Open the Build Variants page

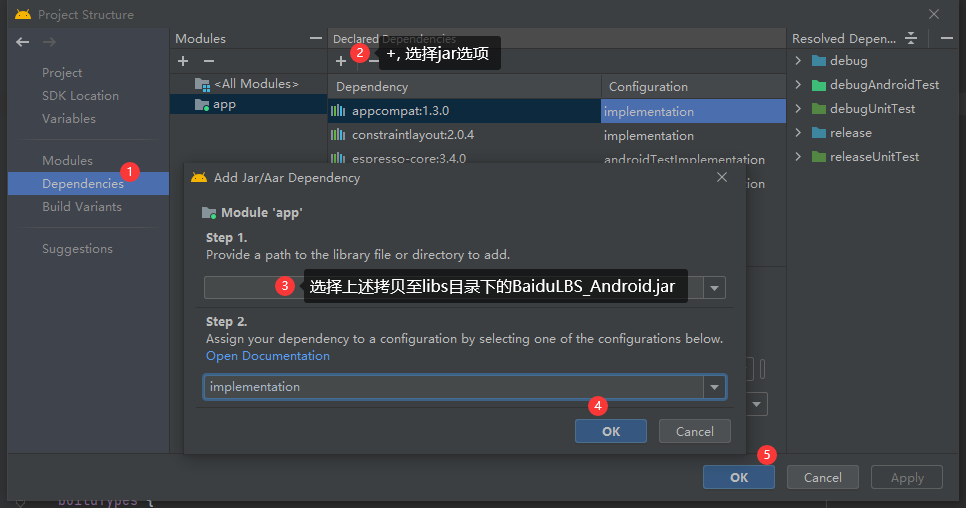click(x=81, y=206)
